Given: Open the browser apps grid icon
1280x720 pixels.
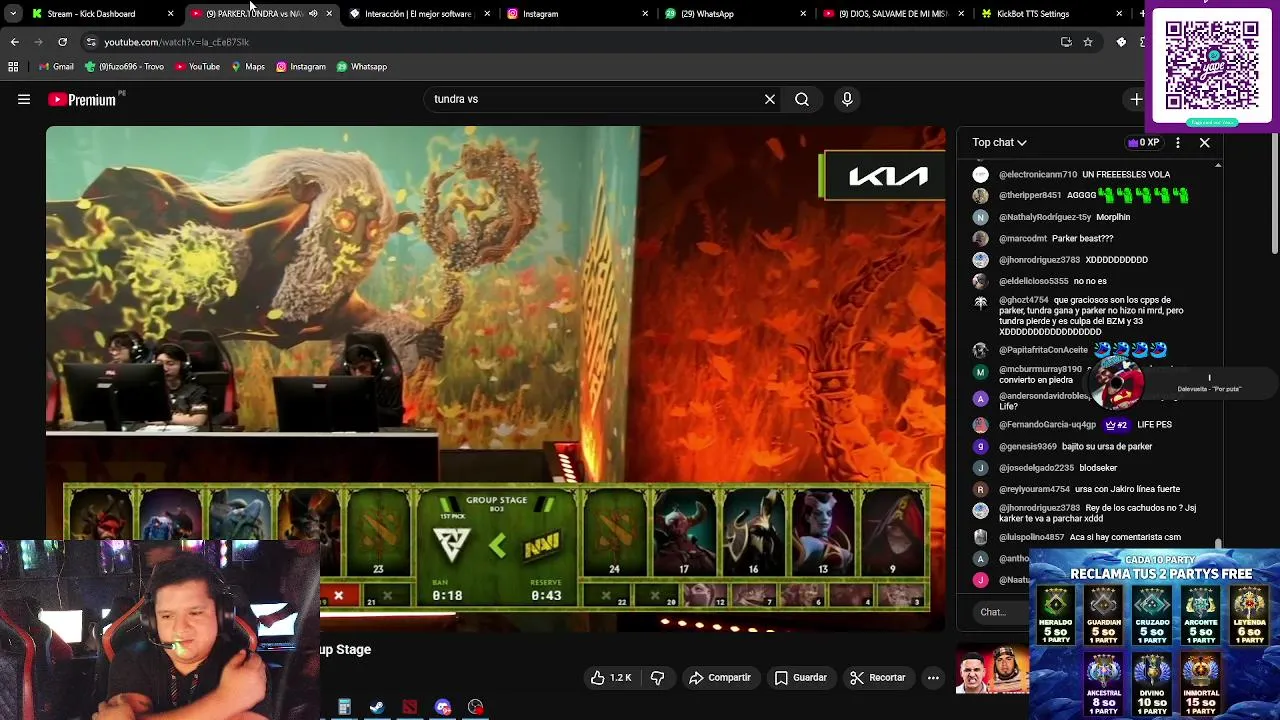Looking at the screenshot, I should tap(13, 67).
